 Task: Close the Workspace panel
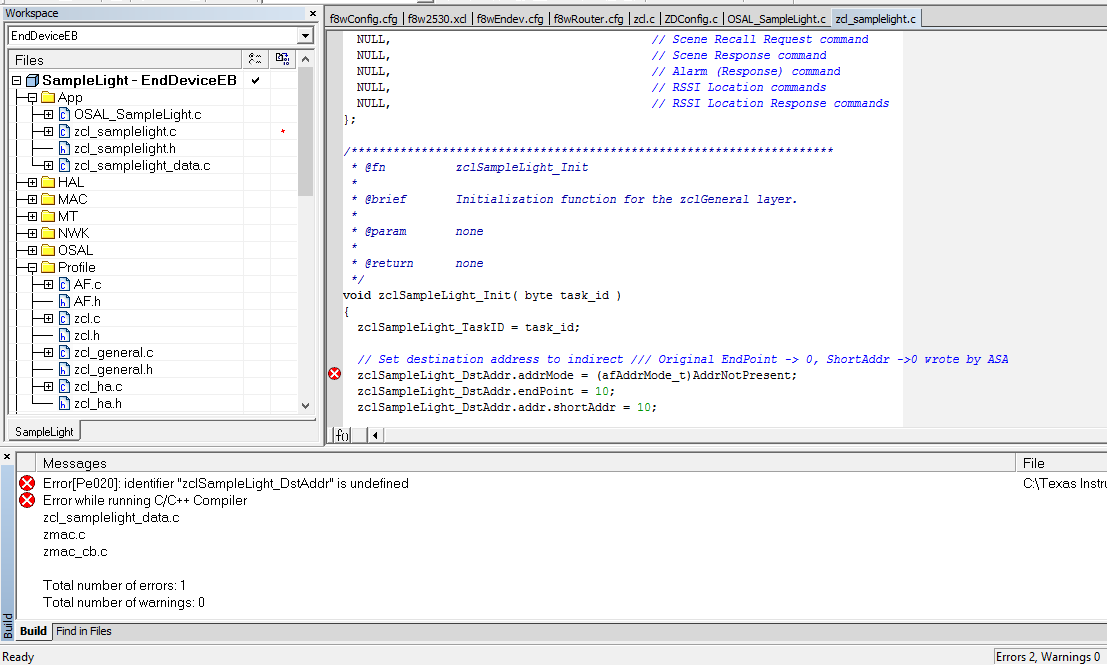pos(313,13)
